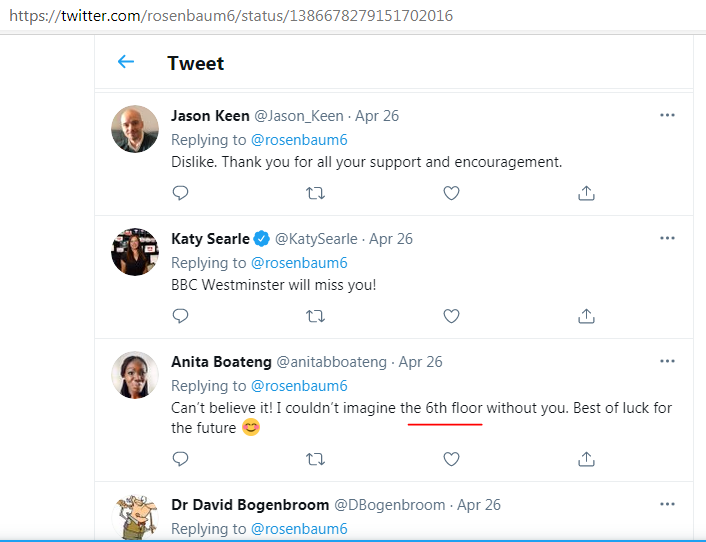706x542 pixels.
Task: Like Katy Searle's tweet
Action: click(451, 316)
